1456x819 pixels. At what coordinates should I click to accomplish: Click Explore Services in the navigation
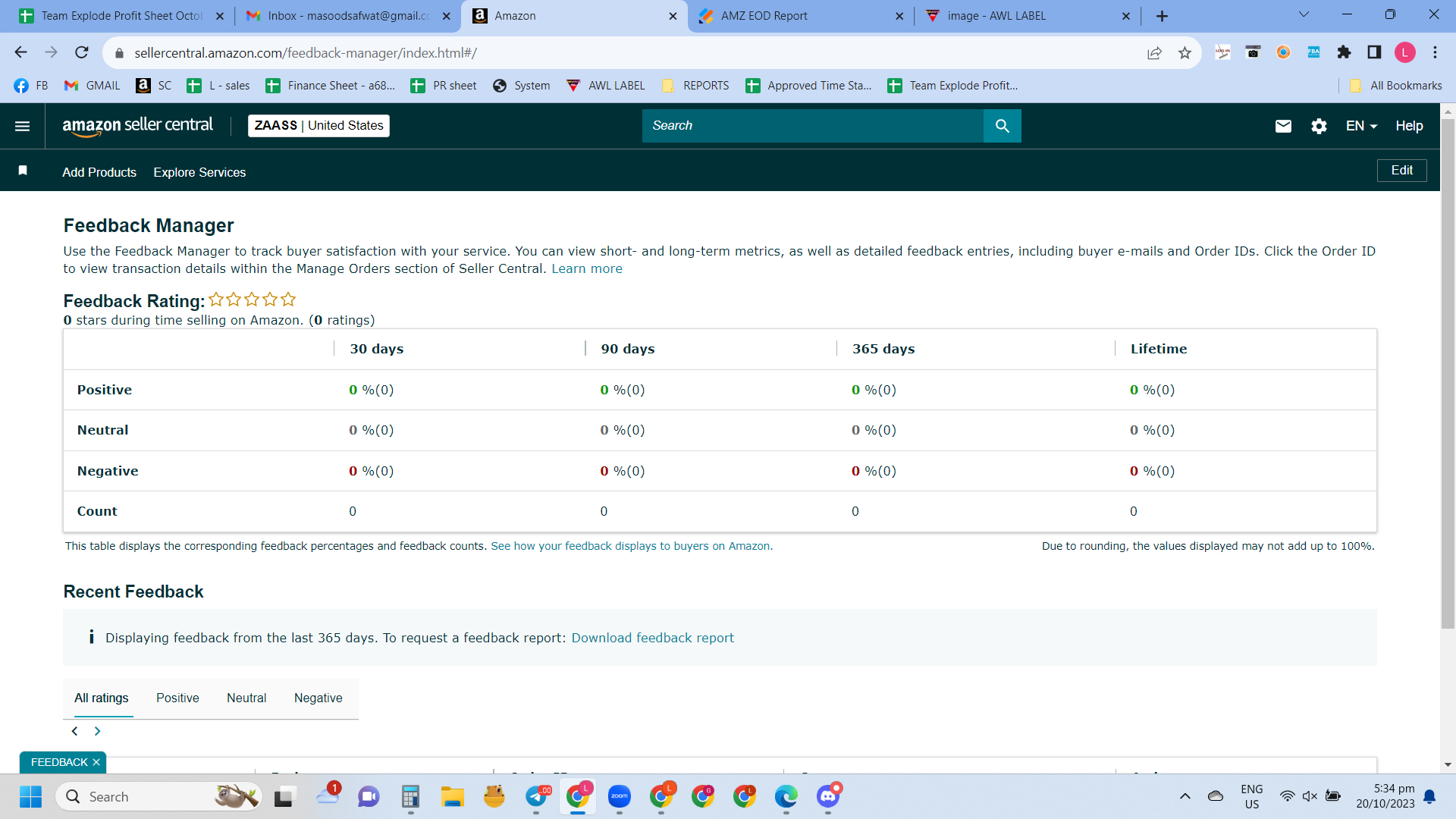(x=199, y=172)
